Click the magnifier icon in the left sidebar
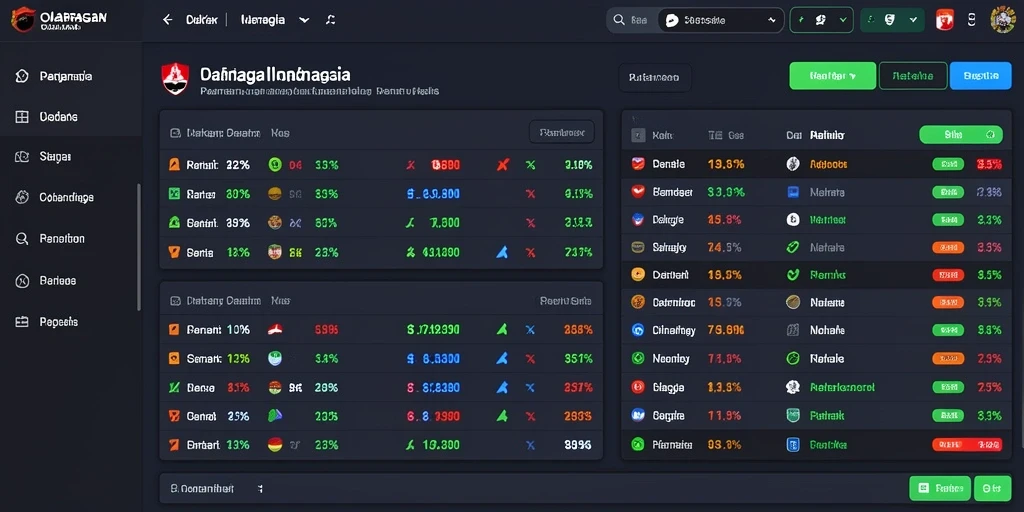The image size is (1024, 512). point(22,239)
